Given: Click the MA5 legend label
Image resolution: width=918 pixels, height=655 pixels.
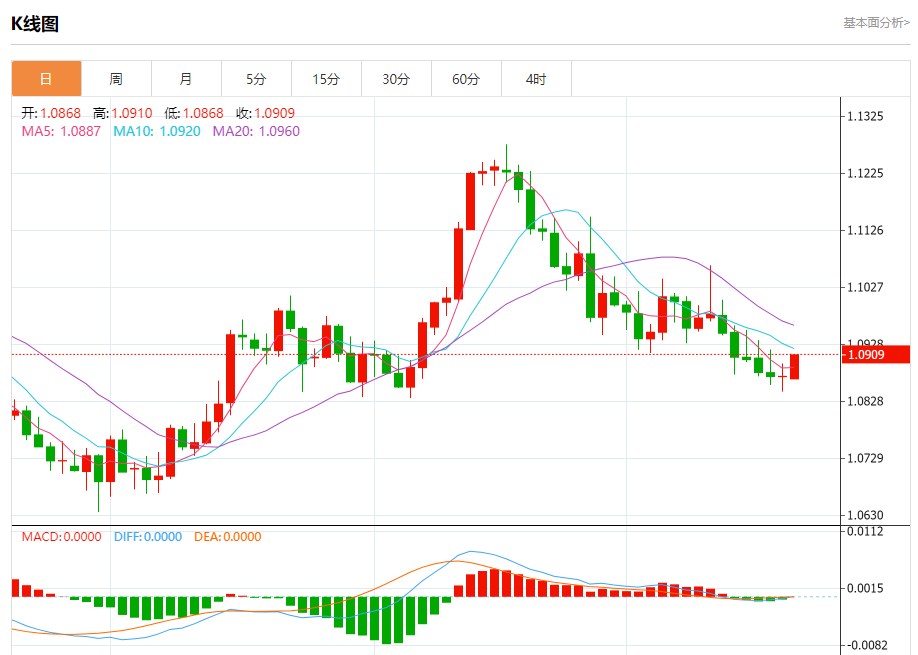Looking at the screenshot, I should [x=61, y=131].
